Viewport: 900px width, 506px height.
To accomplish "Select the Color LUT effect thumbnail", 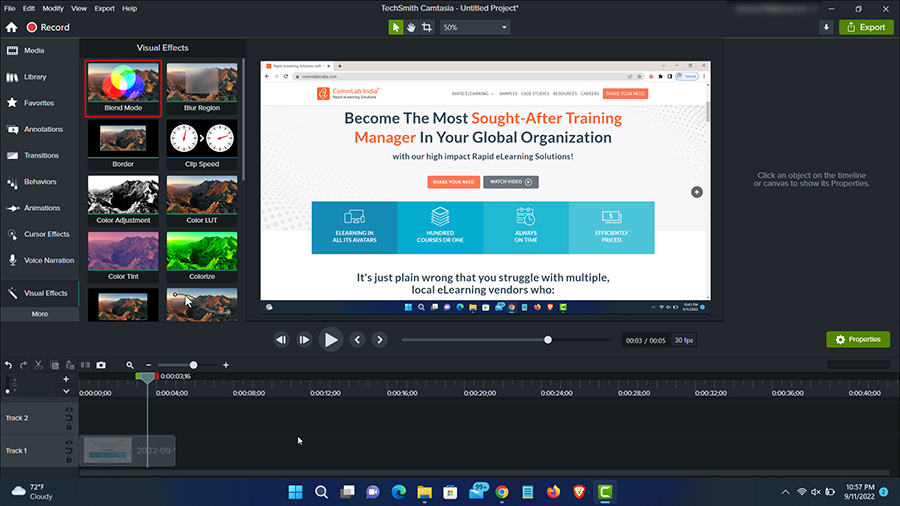I will coord(202,200).
